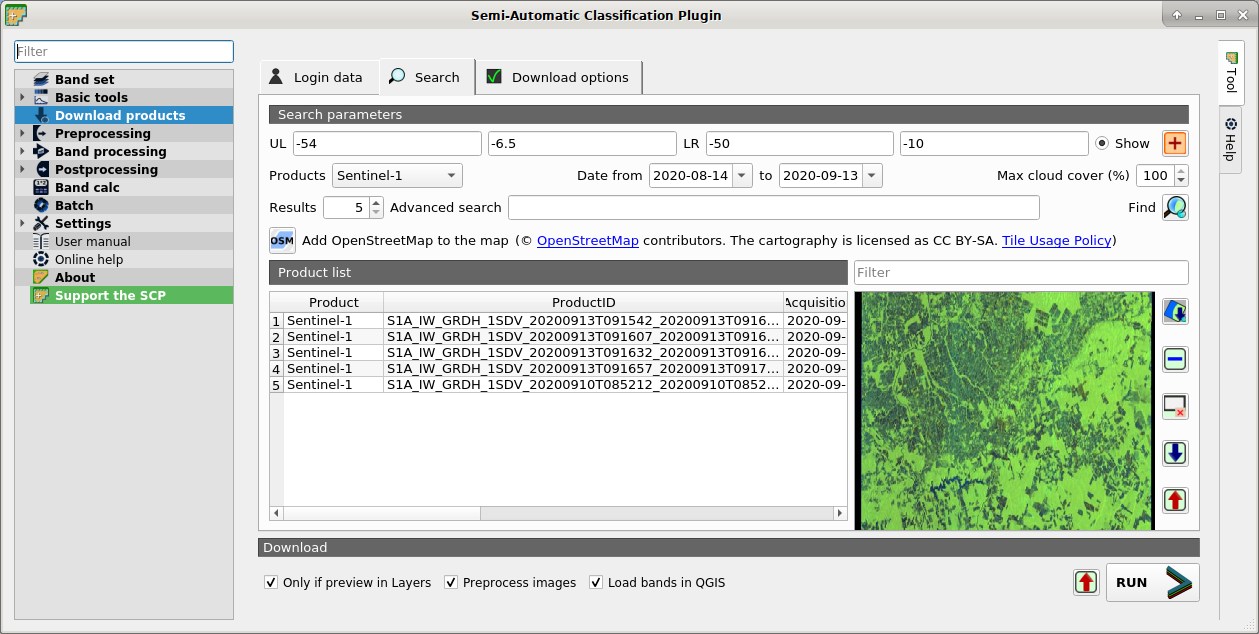
Task: Expand the Preprocessing tree item
Action: coord(23,133)
